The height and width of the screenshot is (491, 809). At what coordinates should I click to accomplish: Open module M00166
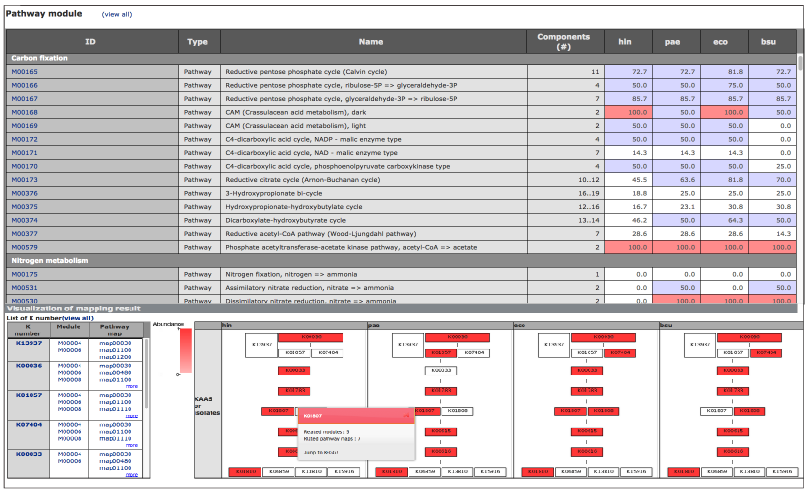pos(25,85)
